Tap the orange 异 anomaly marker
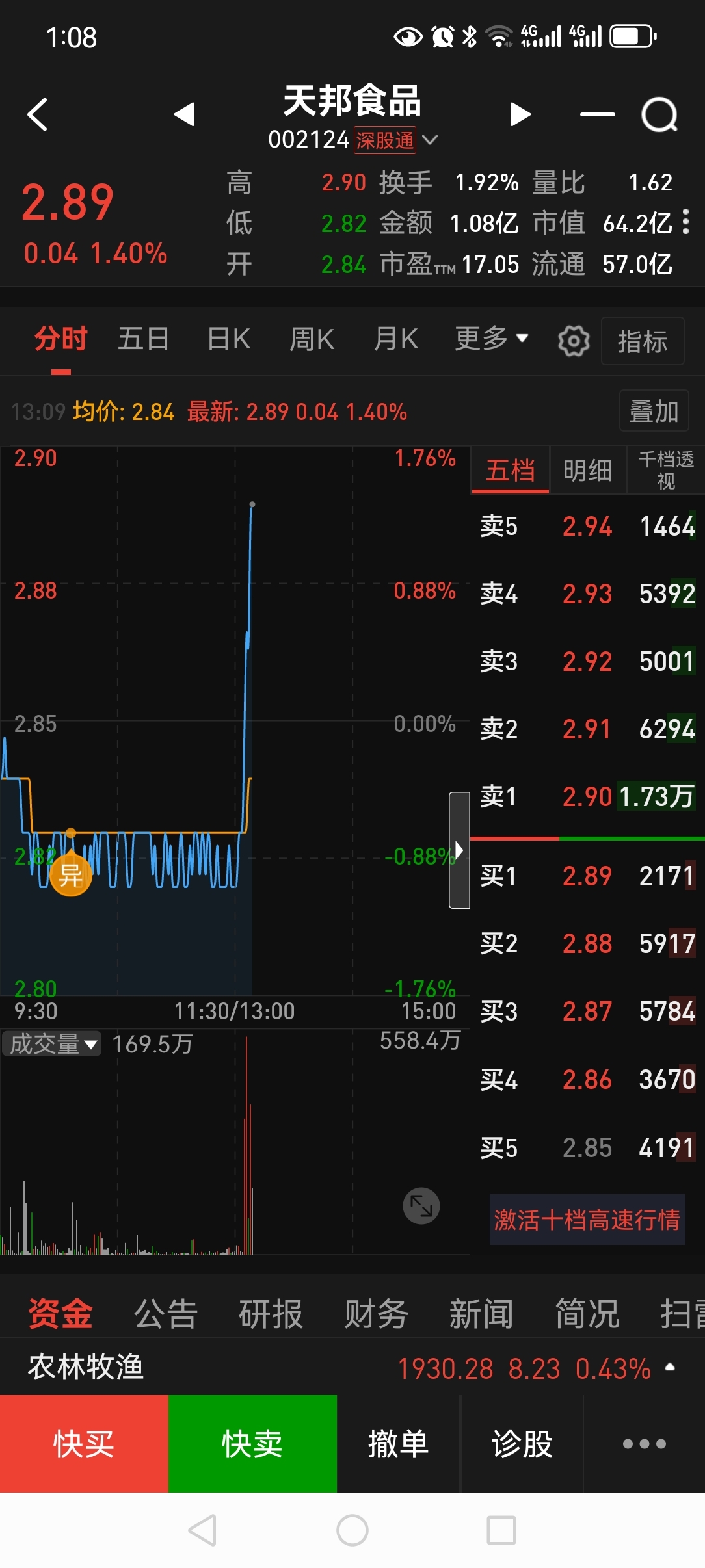The width and height of the screenshot is (705, 1568). [71, 874]
